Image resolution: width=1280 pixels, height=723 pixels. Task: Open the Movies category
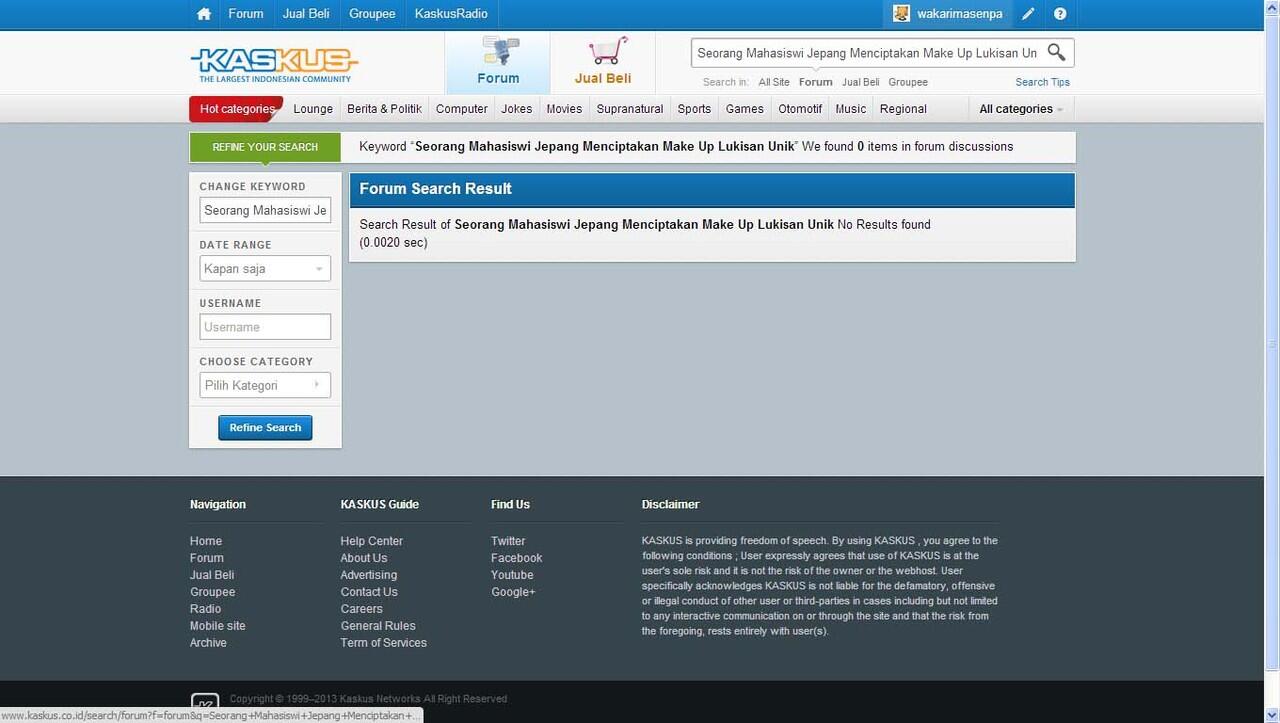[x=564, y=109]
